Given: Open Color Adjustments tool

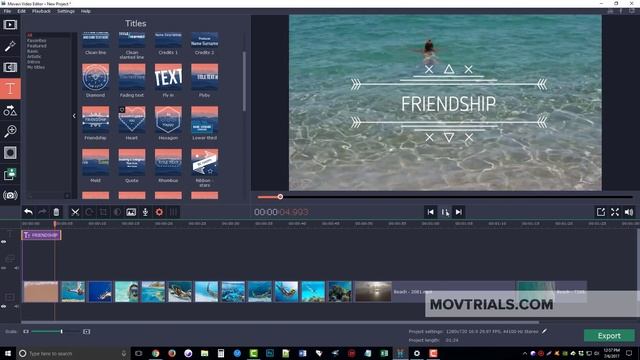Looking at the screenshot, I should [x=117, y=212].
